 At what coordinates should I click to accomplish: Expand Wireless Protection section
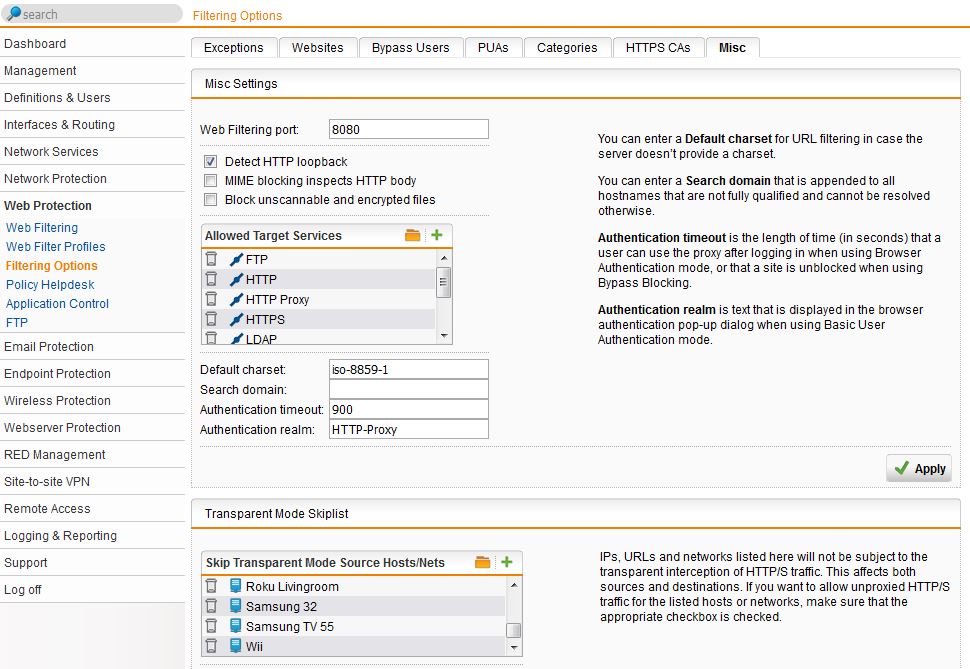[92, 400]
